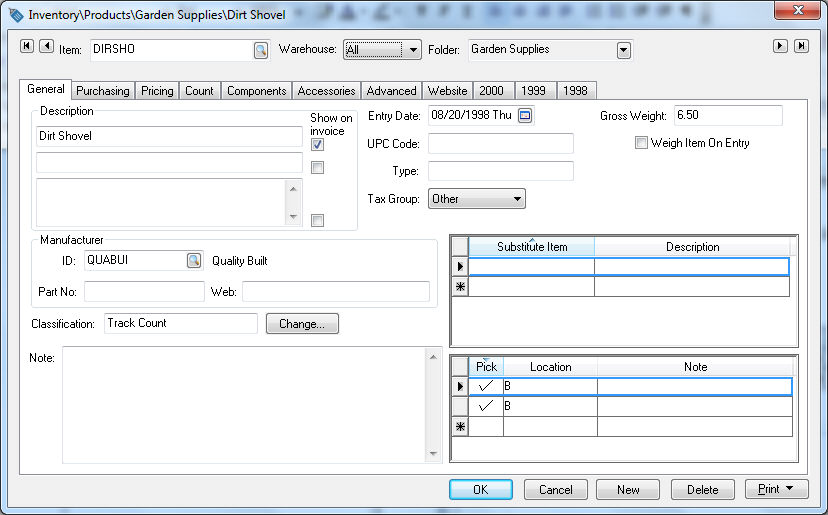Click the Location column header
Screen dimensions: 828x515
[x=550, y=367]
